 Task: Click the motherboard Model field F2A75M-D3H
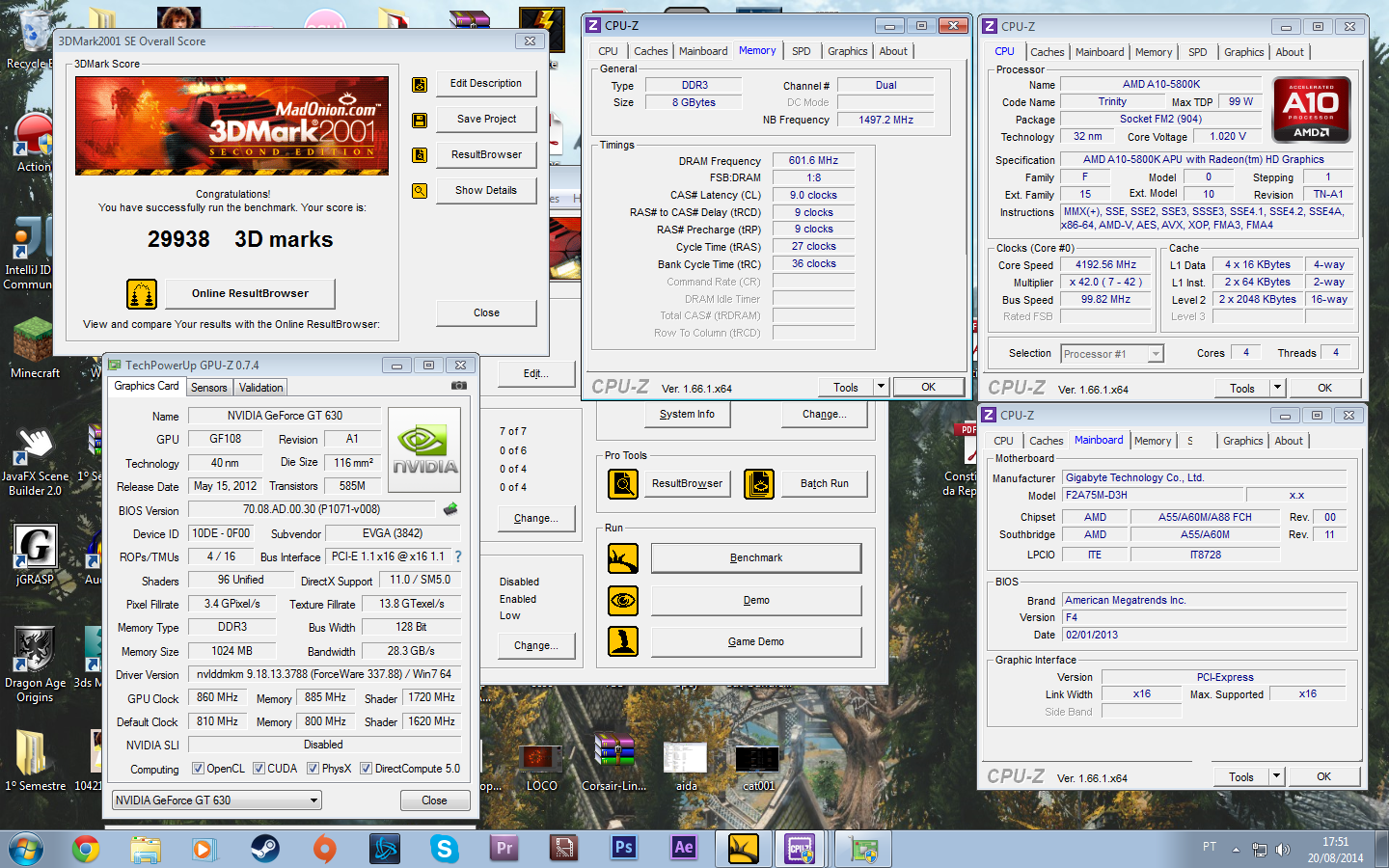click(1154, 495)
